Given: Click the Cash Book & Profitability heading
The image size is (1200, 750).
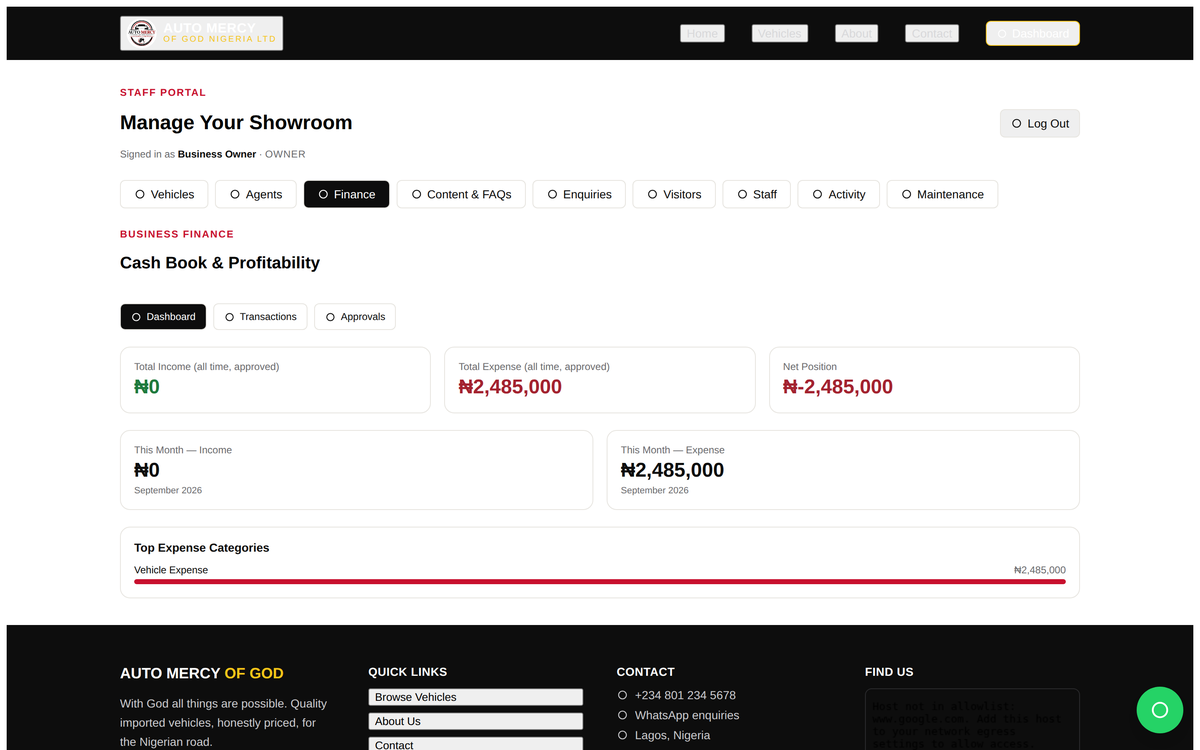Looking at the screenshot, I should pos(220,263).
